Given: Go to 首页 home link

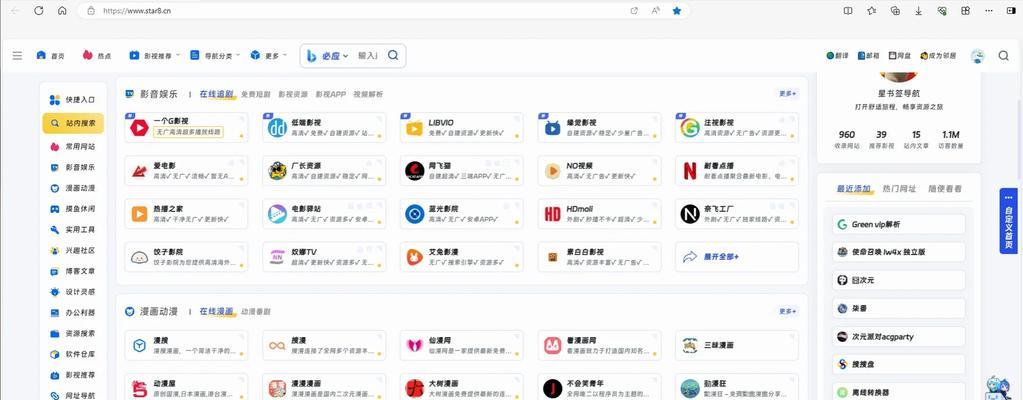Looking at the screenshot, I should click(50, 55).
